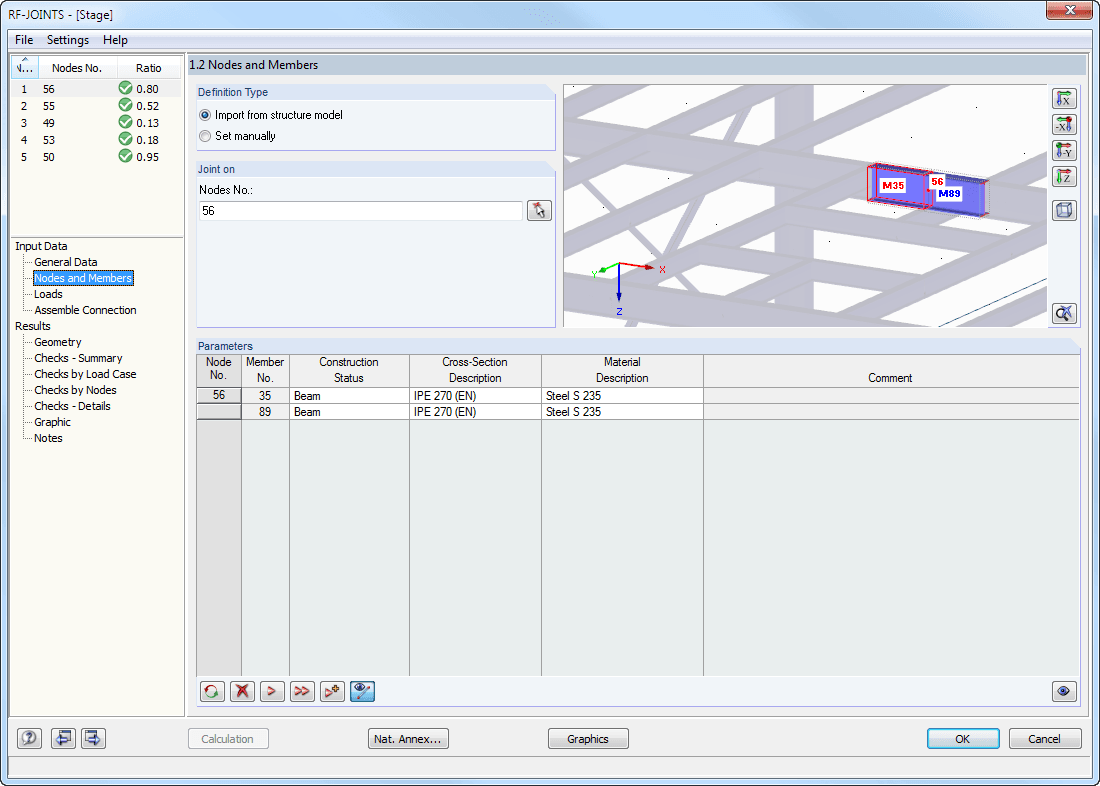The image size is (1100, 786).
Task: Open Graphic results item
Action: tap(53, 422)
